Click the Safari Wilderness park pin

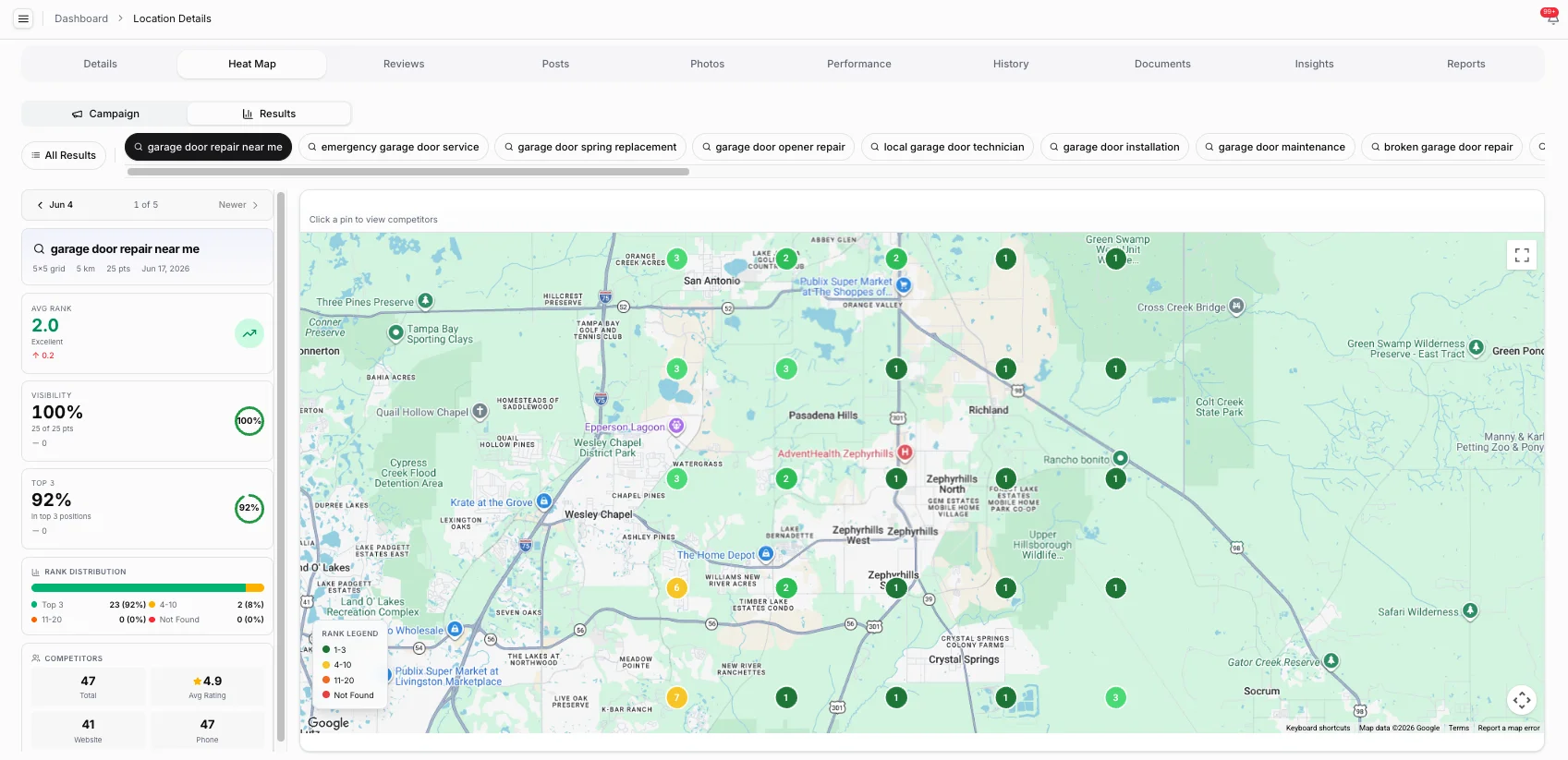coord(1470,610)
